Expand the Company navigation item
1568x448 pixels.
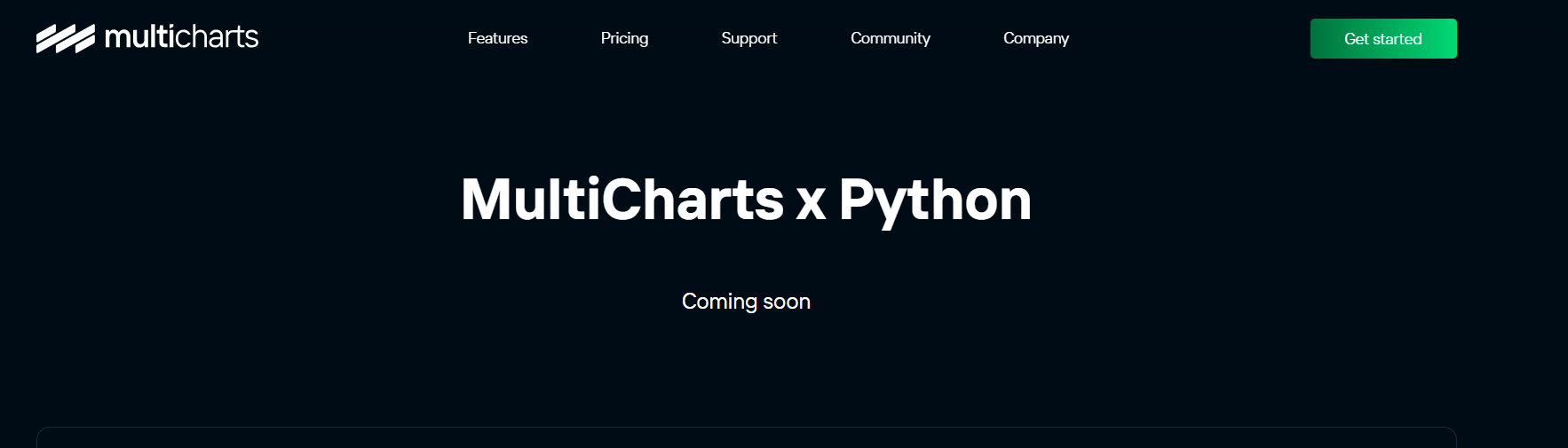[1035, 38]
